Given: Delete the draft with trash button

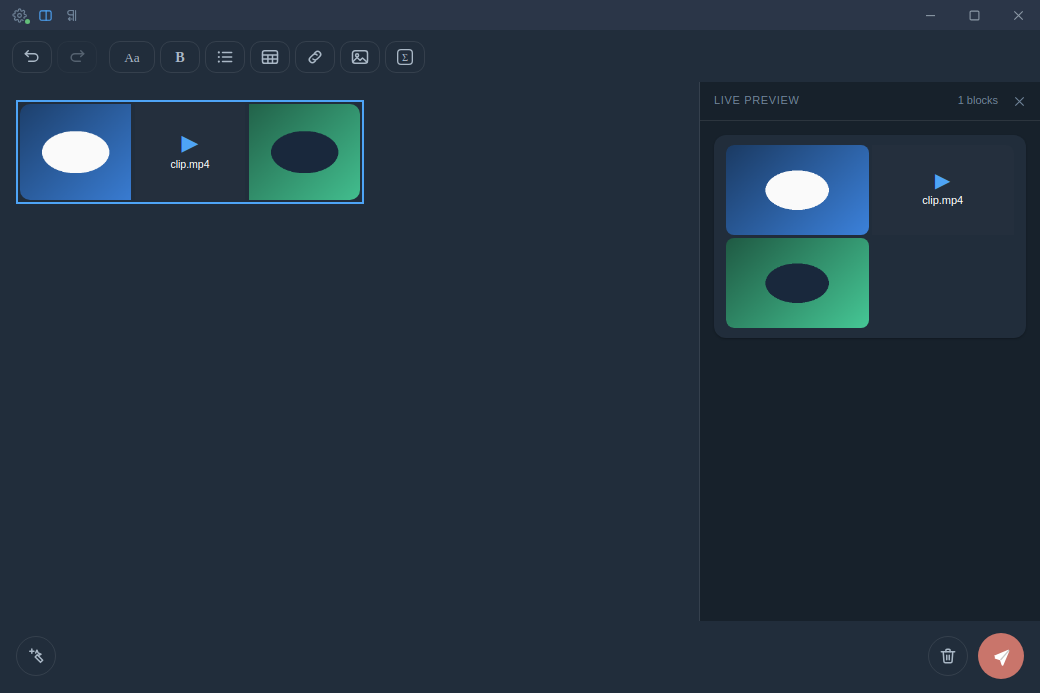Looking at the screenshot, I should (948, 656).
